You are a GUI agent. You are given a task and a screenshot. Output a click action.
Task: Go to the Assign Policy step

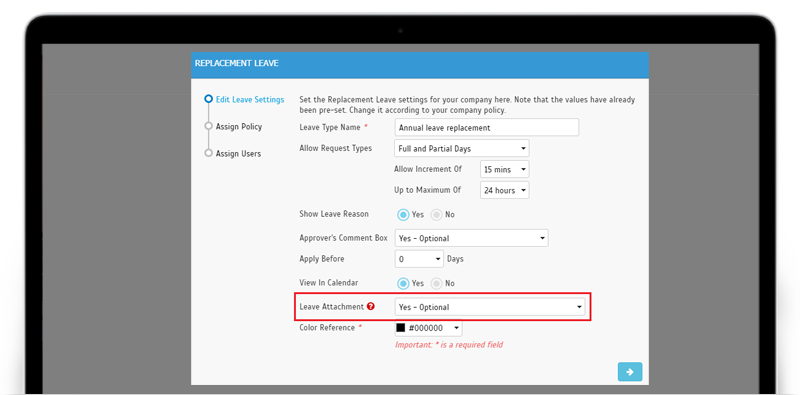[x=239, y=127]
